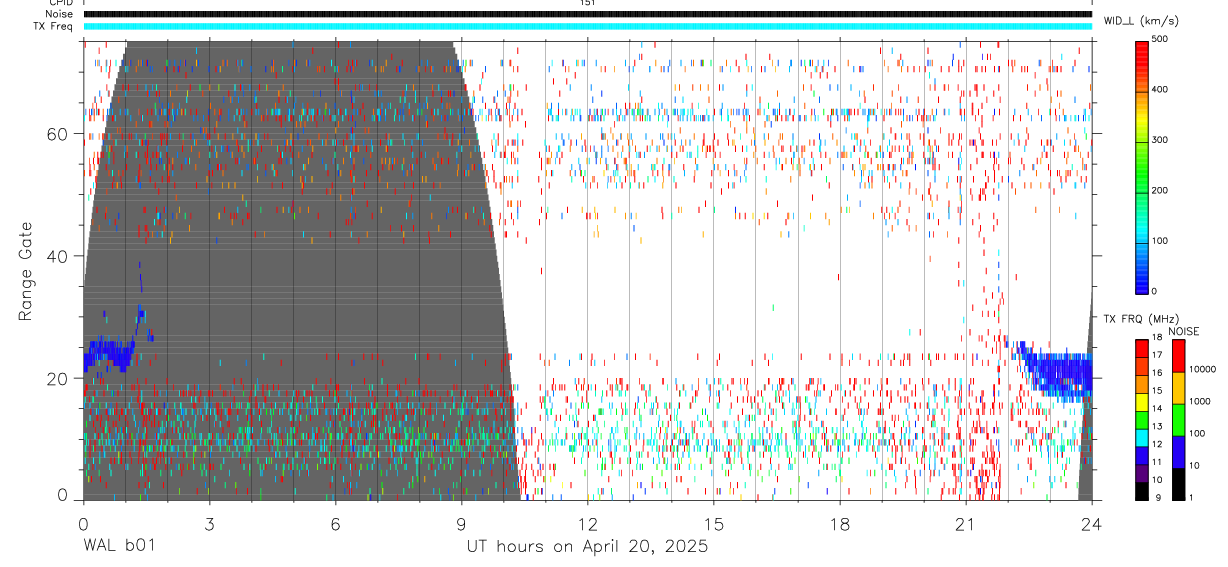Click the 200 tick on the width colorbar
Image resolution: width=1228 pixels, height=567 pixels.
1161,190
